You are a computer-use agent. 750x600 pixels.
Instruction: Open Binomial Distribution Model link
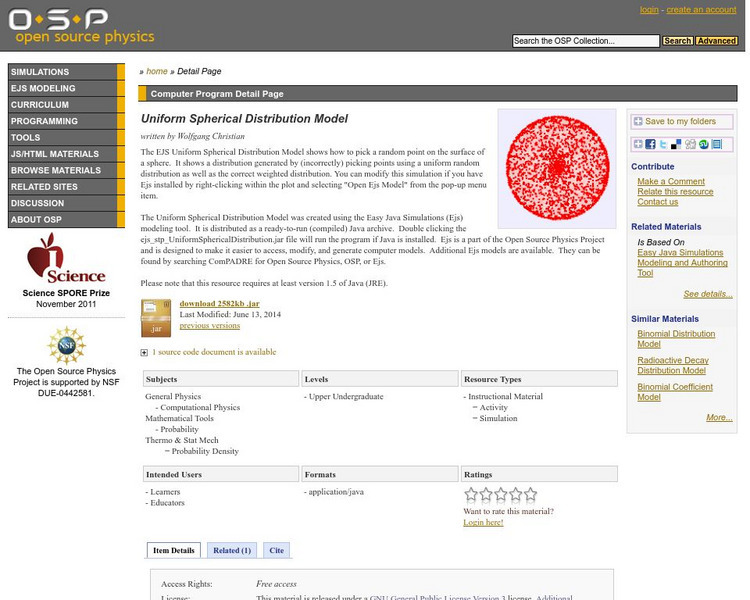676,339
